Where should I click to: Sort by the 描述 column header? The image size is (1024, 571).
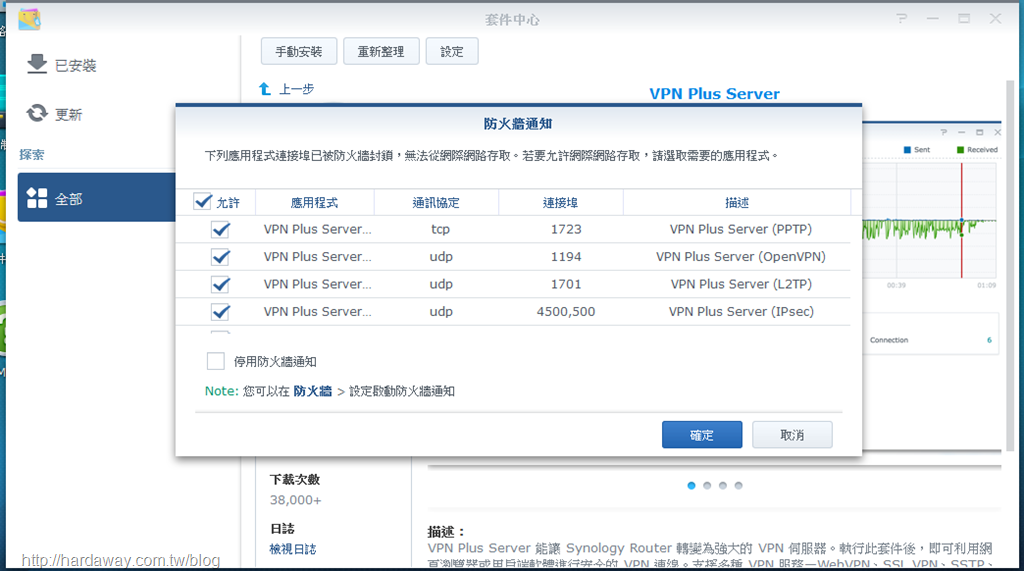pyautogui.click(x=737, y=203)
